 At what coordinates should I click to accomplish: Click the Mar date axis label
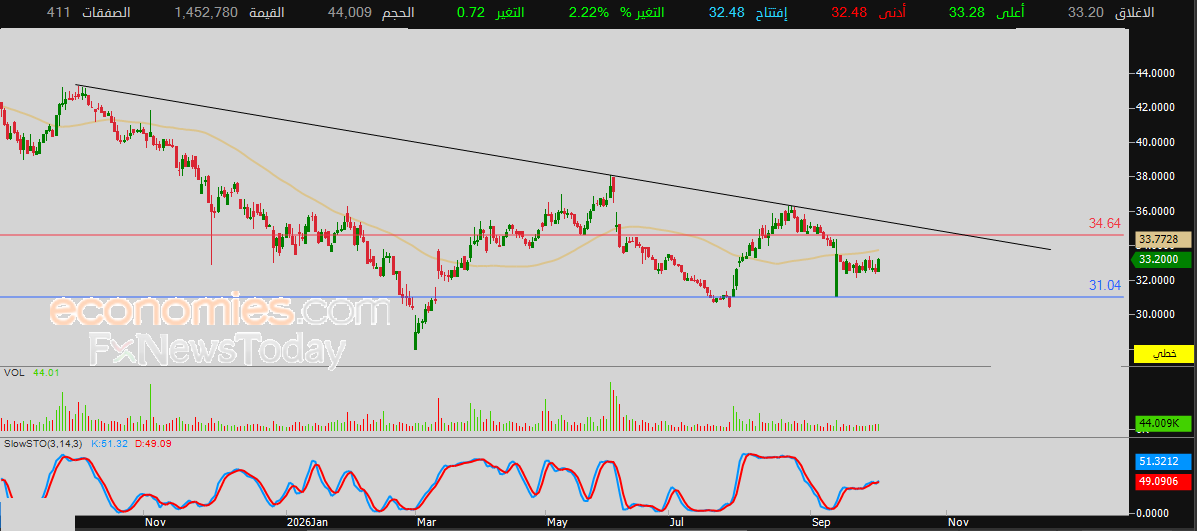pyautogui.click(x=425, y=523)
